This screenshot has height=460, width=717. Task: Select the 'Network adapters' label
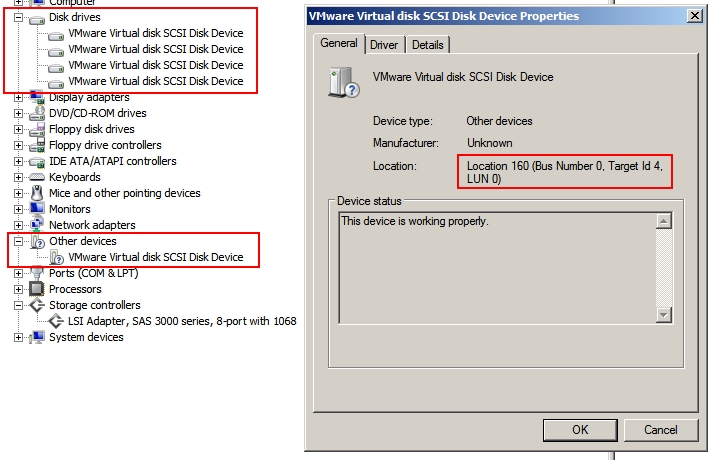pyautogui.click(x=92, y=225)
